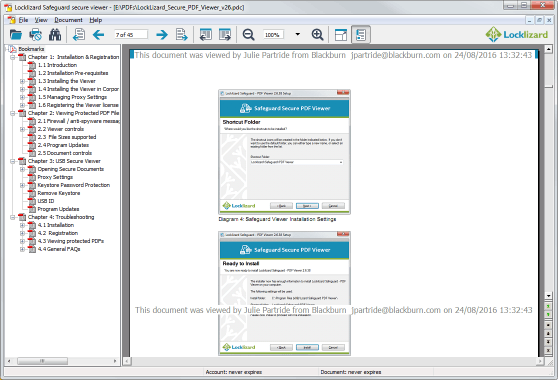Toggle the page layout view button
The width and height of the screenshot is (558, 380).
[x=341, y=35]
